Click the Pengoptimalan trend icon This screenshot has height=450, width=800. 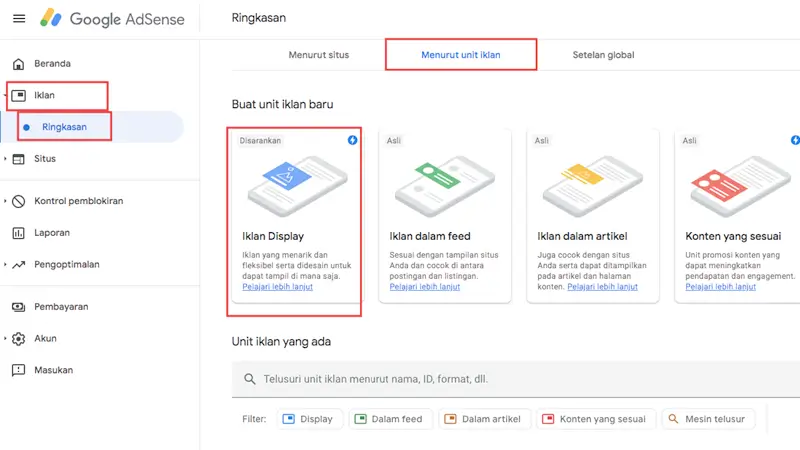(x=18, y=265)
